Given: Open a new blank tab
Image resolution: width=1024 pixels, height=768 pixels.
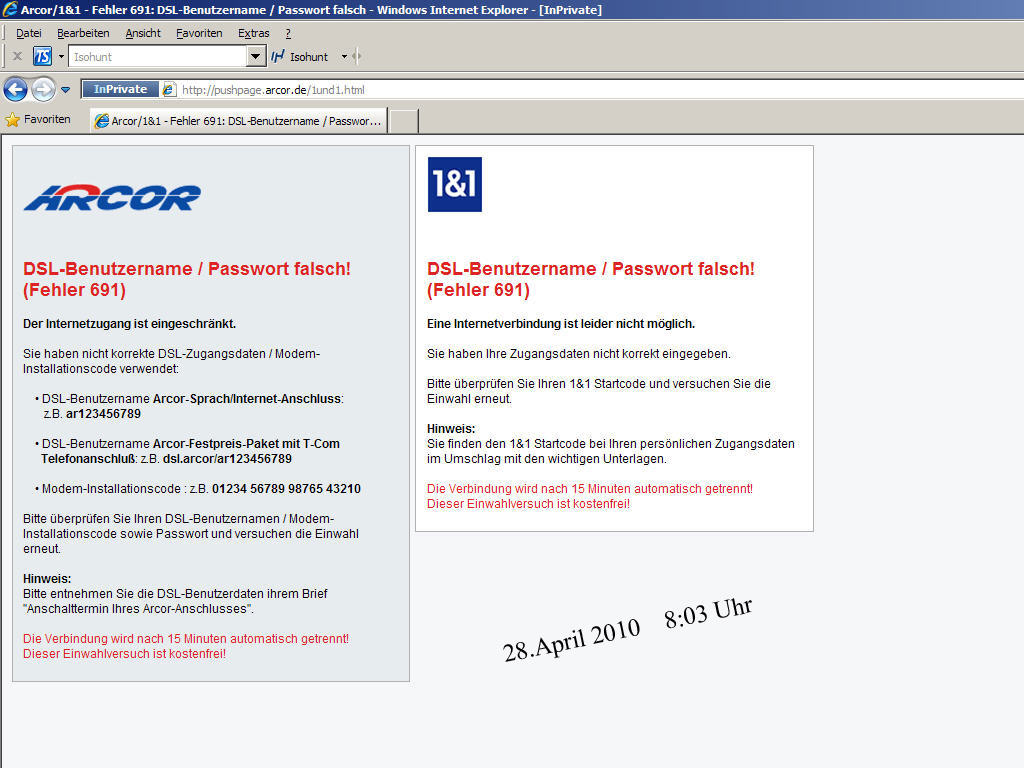Looking at the screenshot, I should (404, 121).
